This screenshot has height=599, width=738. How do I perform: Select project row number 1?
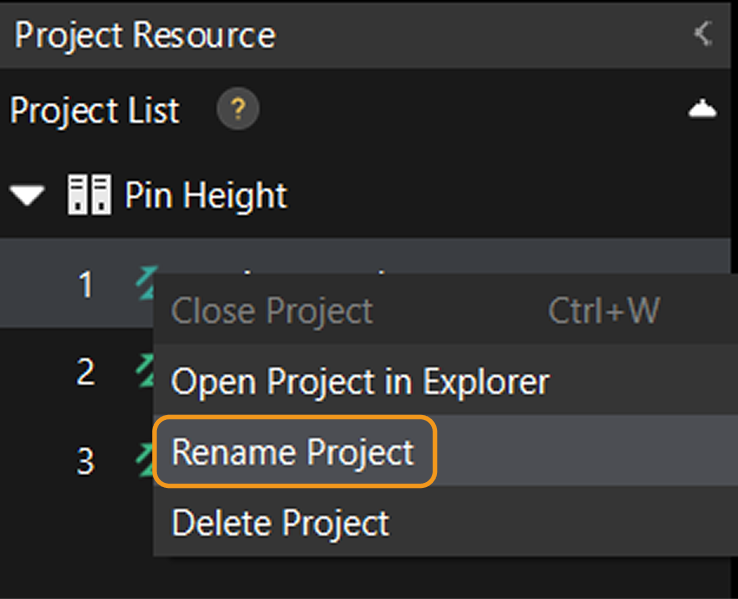pyautogui.click(x=85, y=285)
